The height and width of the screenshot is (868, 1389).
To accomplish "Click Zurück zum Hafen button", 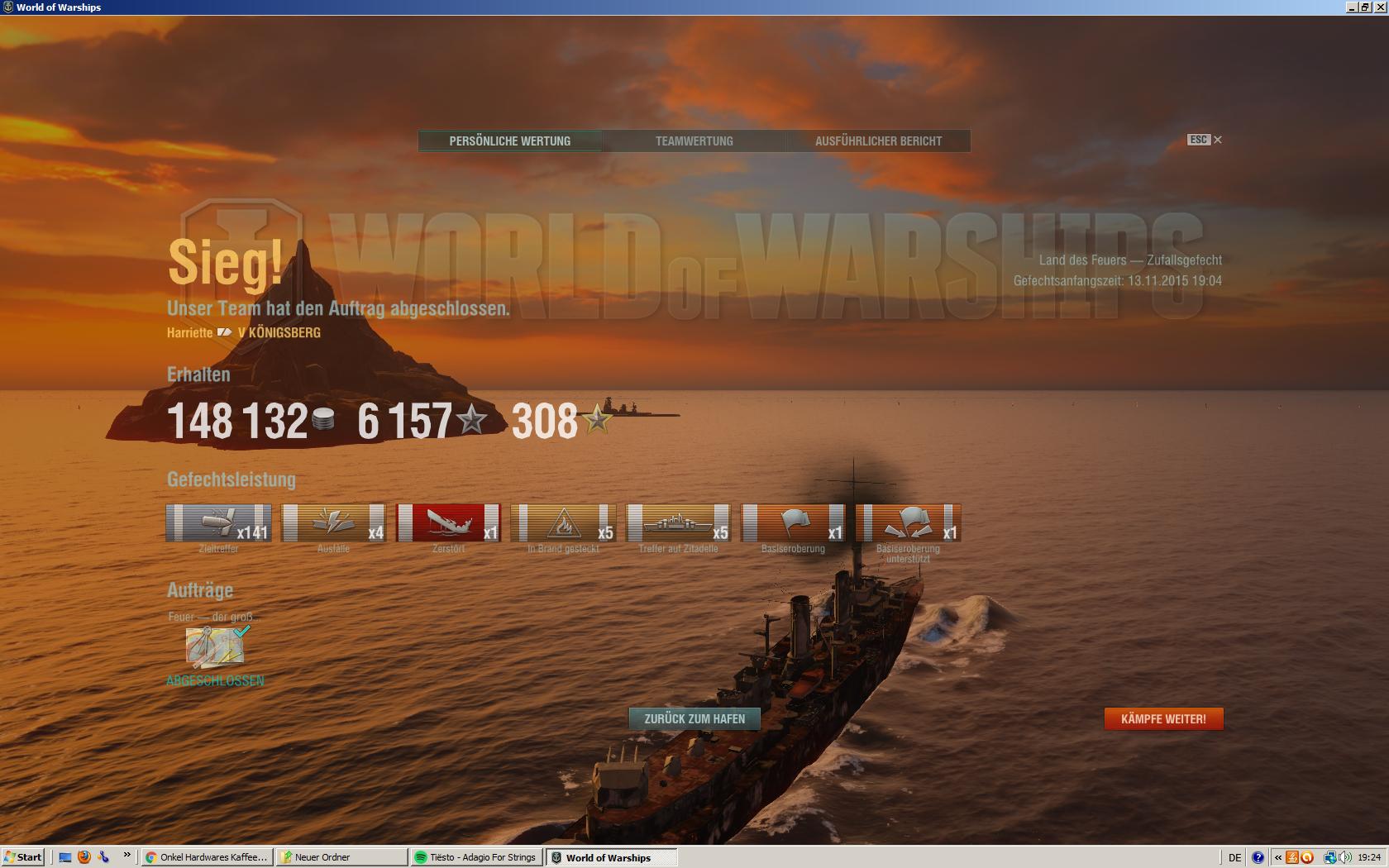I will [695, 718].
